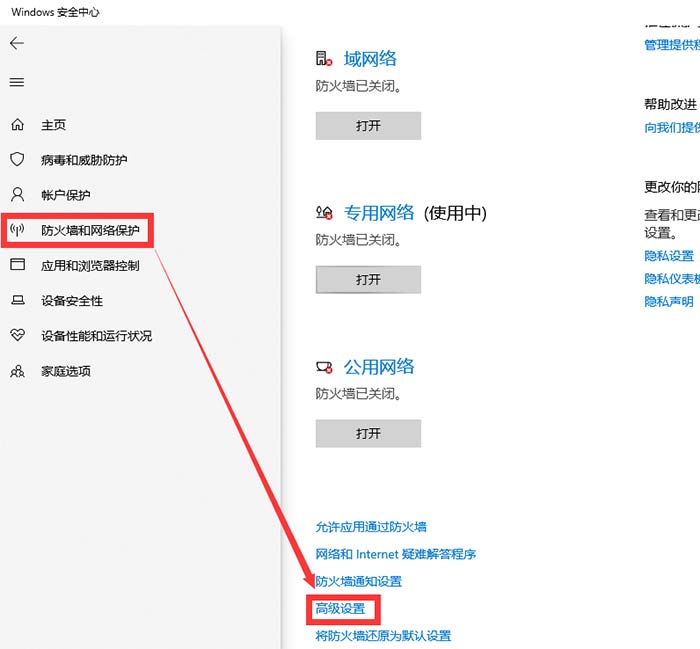Click the Windows 安全中心 window title
Viewport: 700px width, 649px height.
point(55,12)
